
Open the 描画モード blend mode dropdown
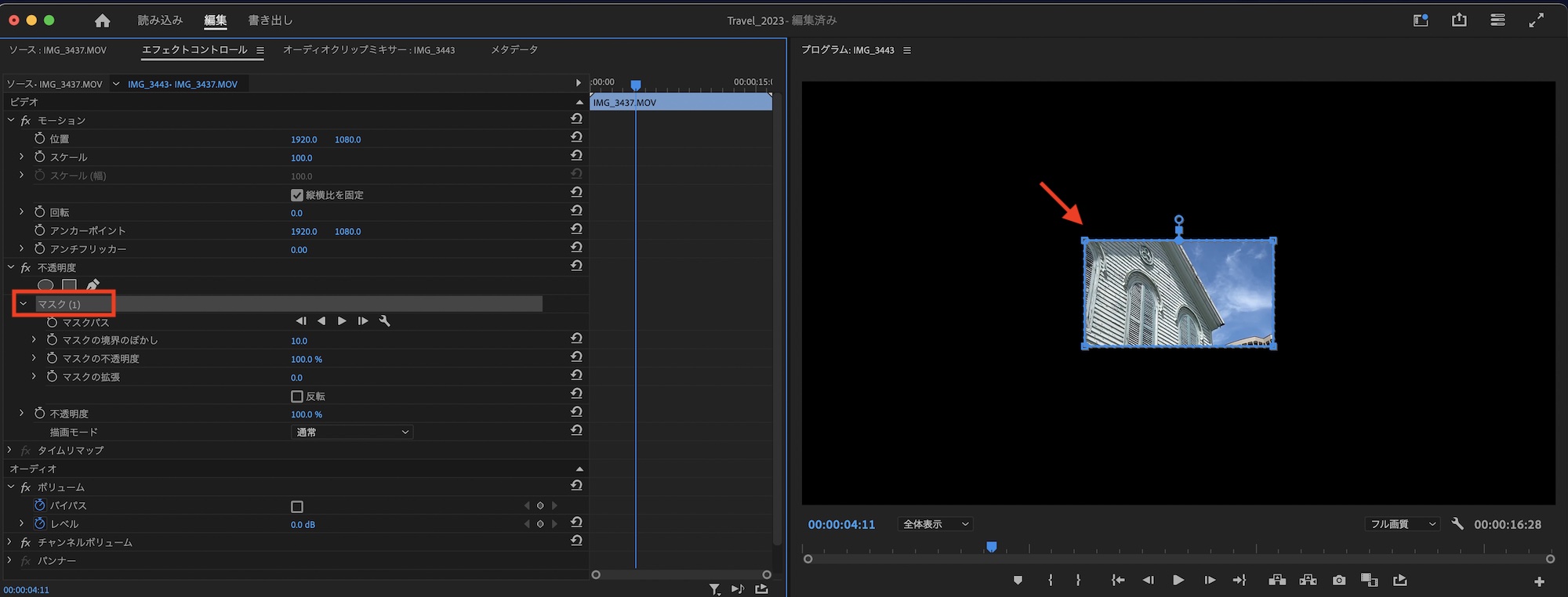352,432
